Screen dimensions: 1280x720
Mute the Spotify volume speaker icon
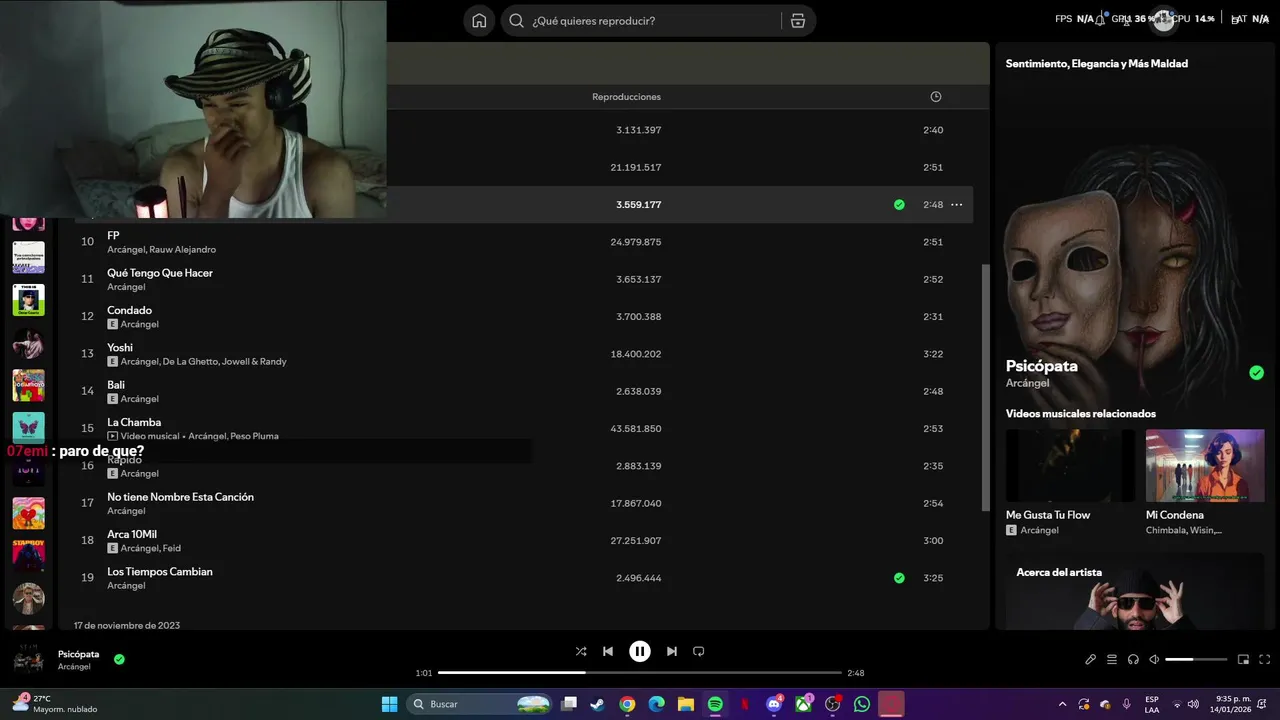[x=1154, y=659]
